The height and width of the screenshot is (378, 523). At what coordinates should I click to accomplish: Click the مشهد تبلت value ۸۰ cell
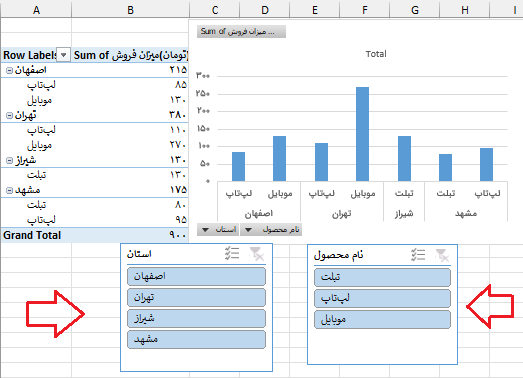click(x=130, y=205)
